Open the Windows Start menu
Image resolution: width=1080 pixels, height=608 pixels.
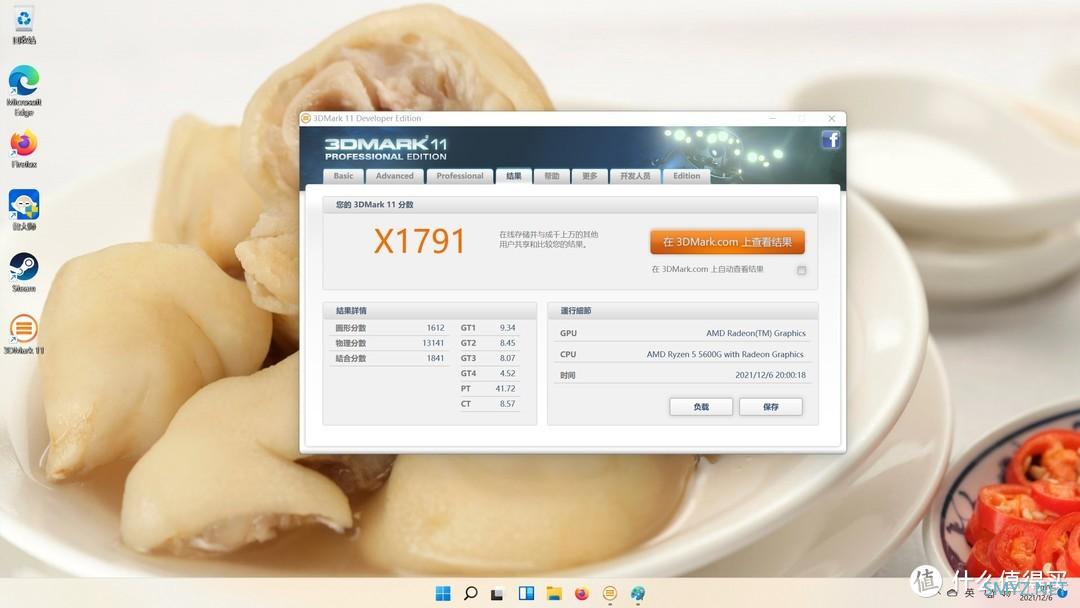point(443,593)
